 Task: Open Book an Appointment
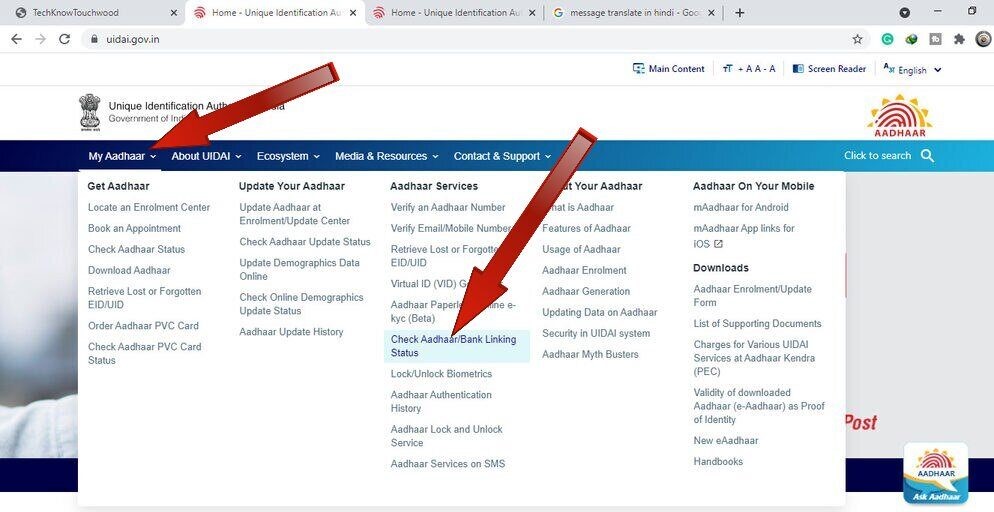tap(134, 228)
